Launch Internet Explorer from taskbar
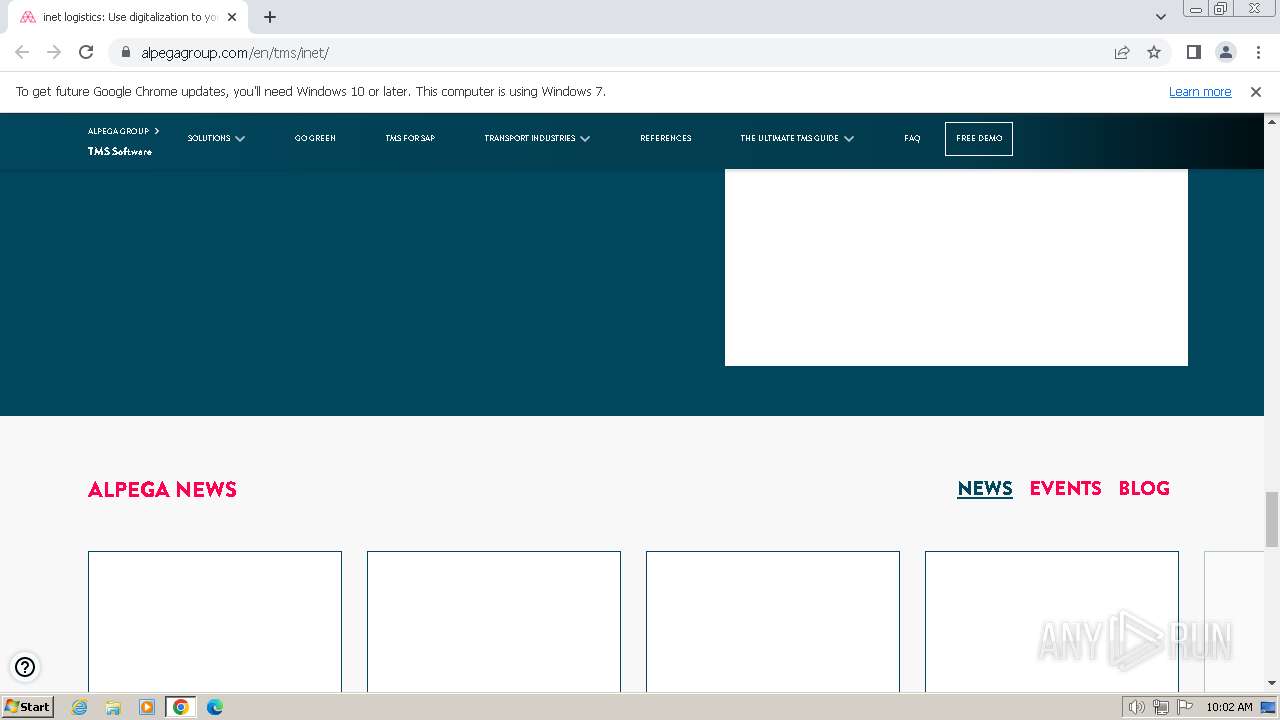Image resolution: width=1280 pixels, height=720 pixels. (80, 707)
